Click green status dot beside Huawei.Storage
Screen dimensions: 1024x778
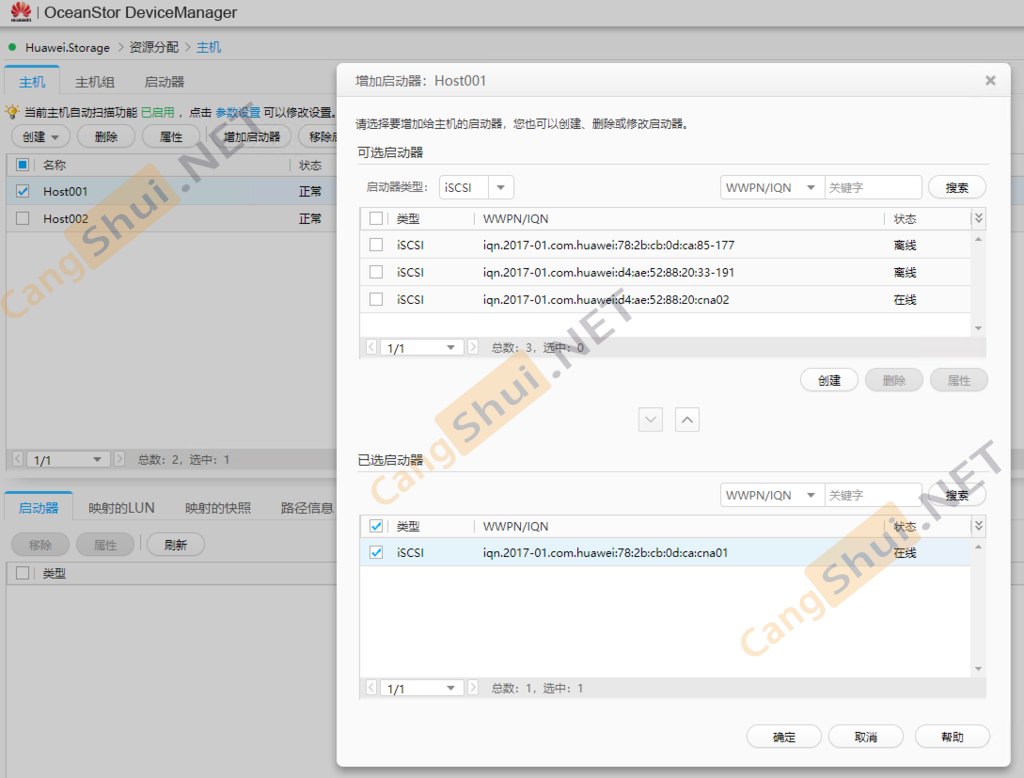(x=12, y=47)
